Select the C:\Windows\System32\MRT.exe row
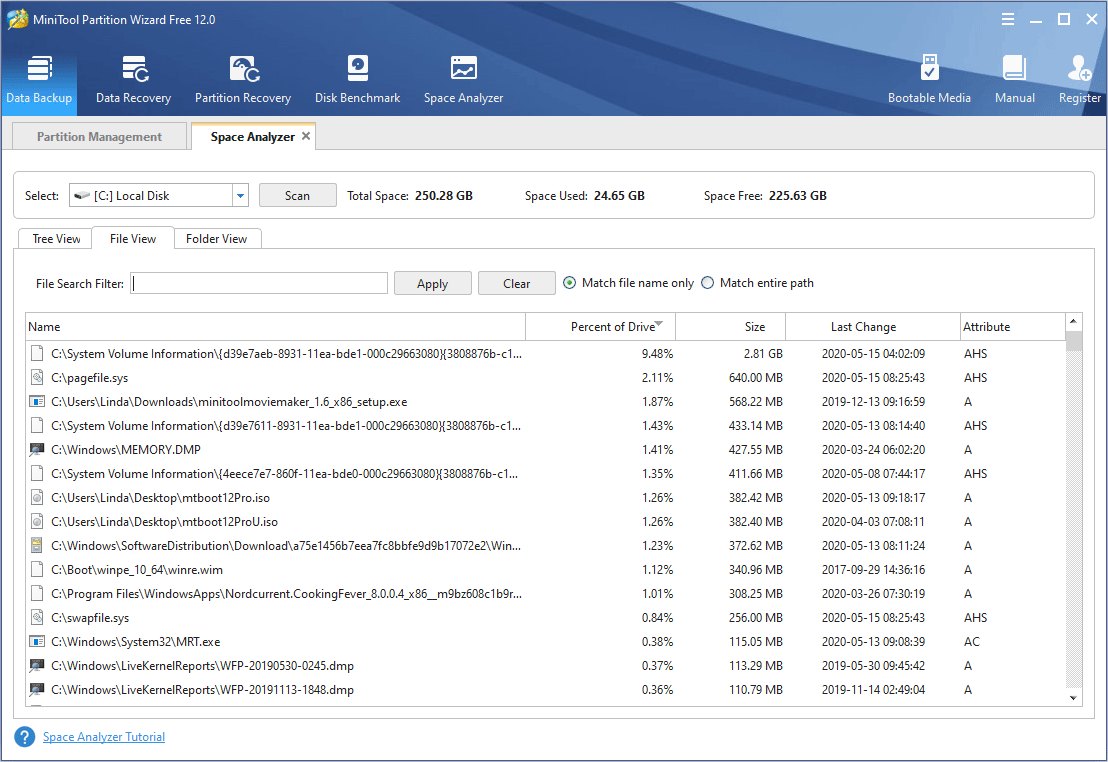The height and width of the screenshot is (762, 1108). click(546, 642)
